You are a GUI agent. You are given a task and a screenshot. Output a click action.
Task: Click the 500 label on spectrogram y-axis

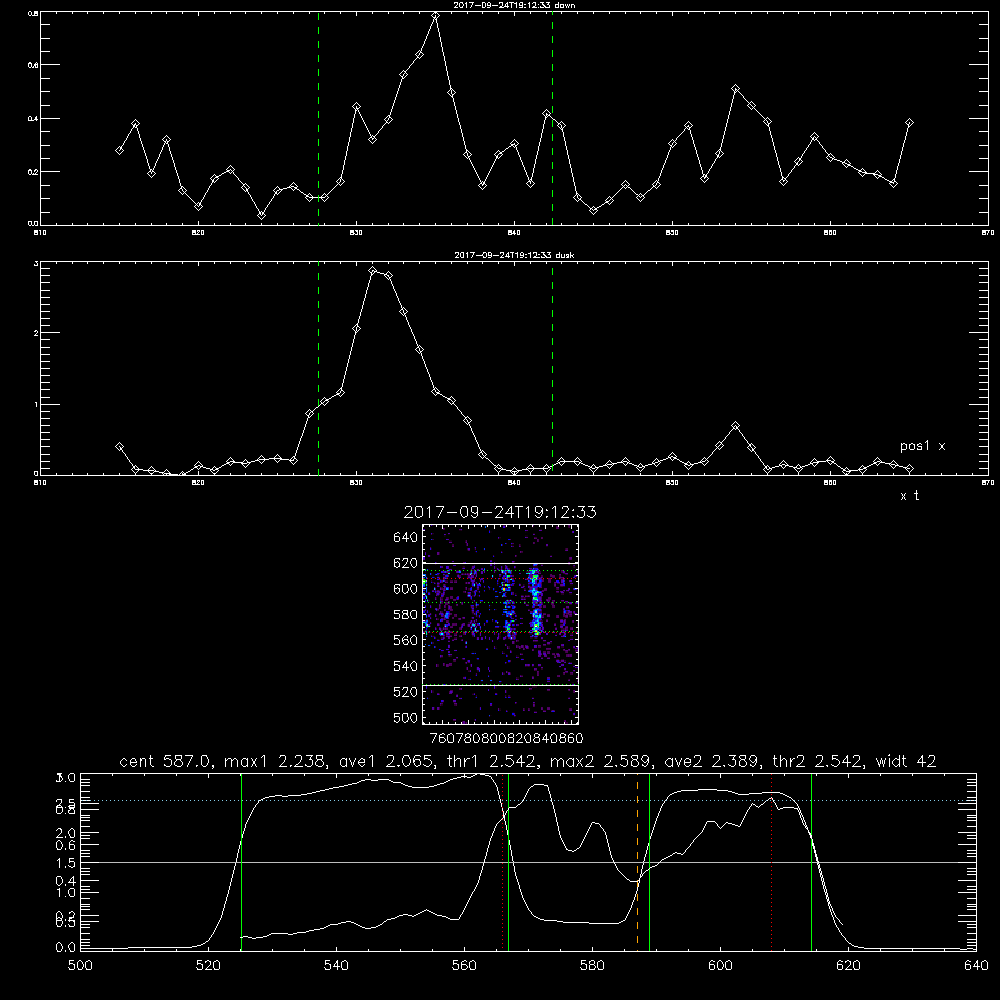406,718
